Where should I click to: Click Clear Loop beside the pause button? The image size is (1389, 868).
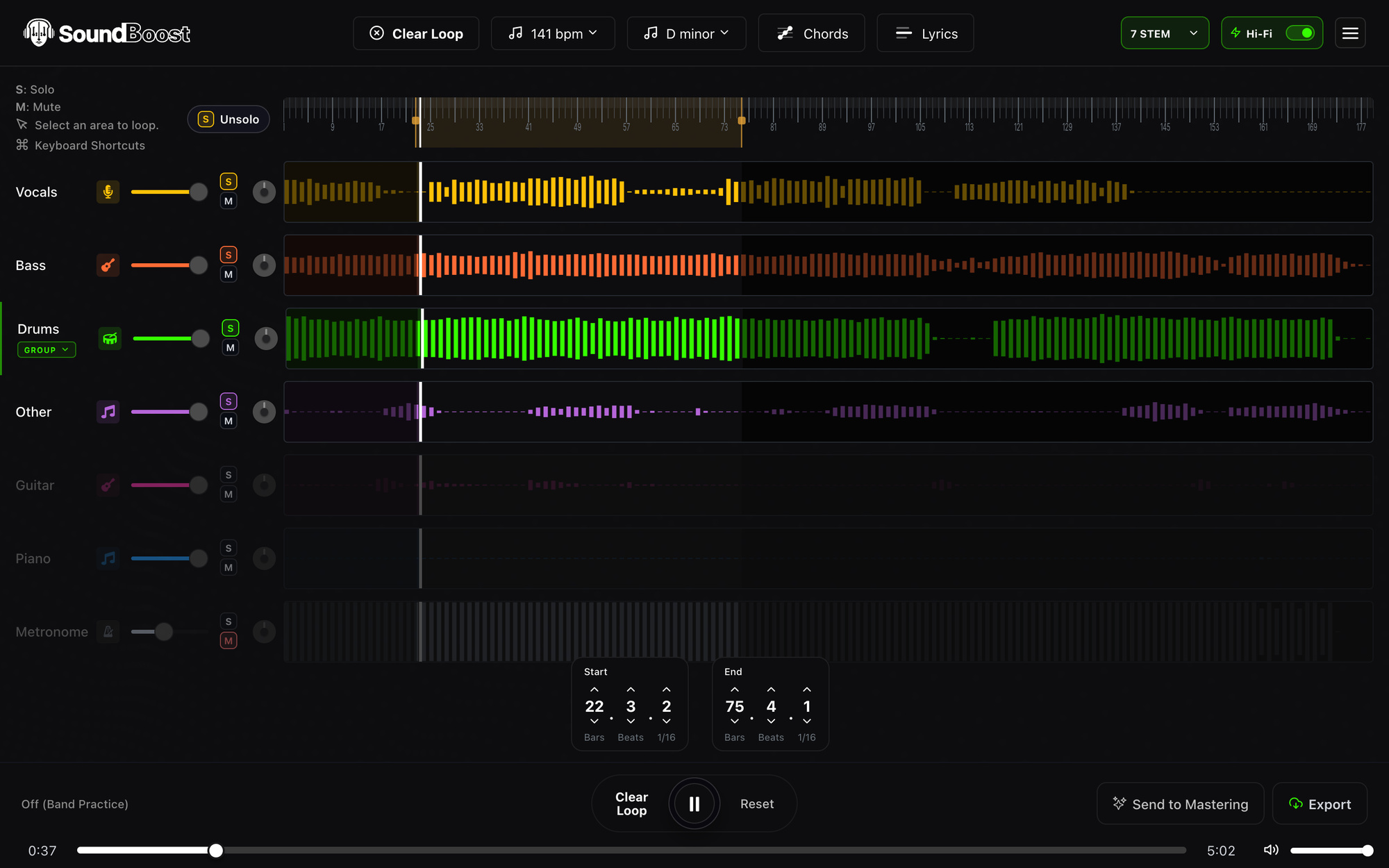[631, 804]
